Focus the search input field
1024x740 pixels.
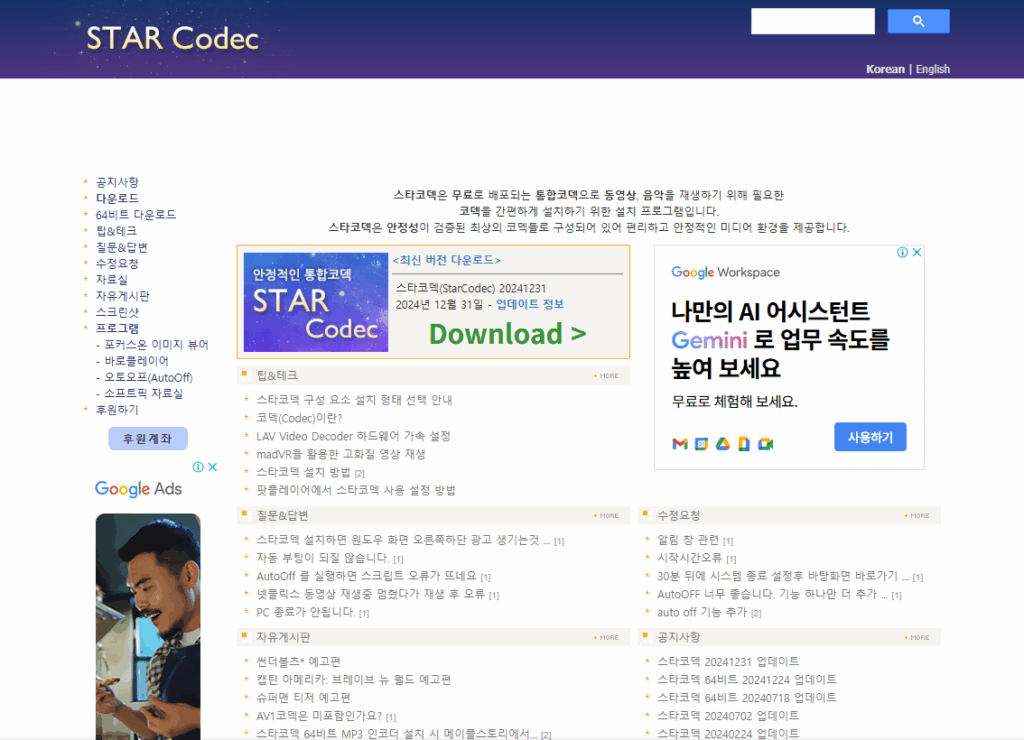(x=812, y=21)
